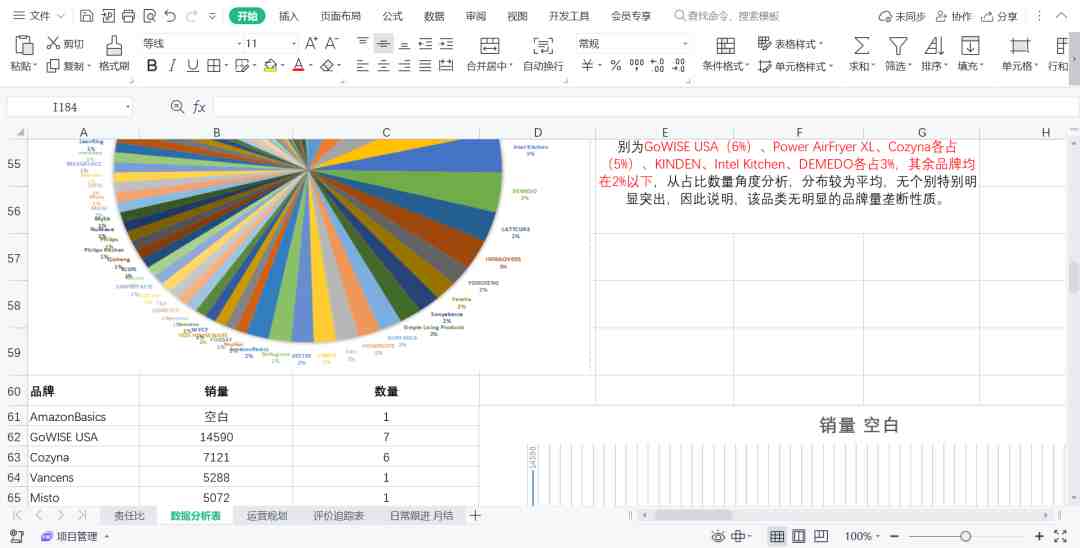Open Print Preview from quick access toolbar
The height and width of the screenshot is (548, 1080).
click(149, 16)
